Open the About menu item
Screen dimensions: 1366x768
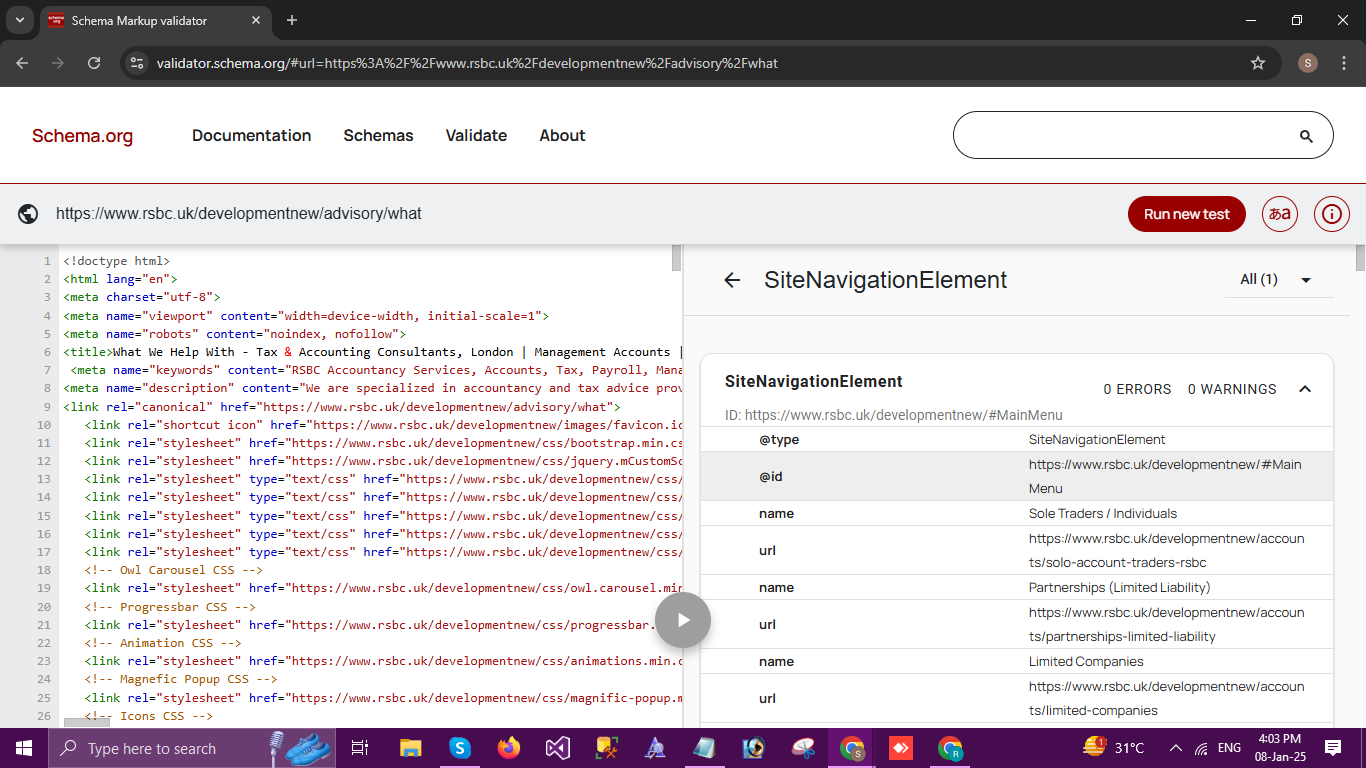pos(562,135)
